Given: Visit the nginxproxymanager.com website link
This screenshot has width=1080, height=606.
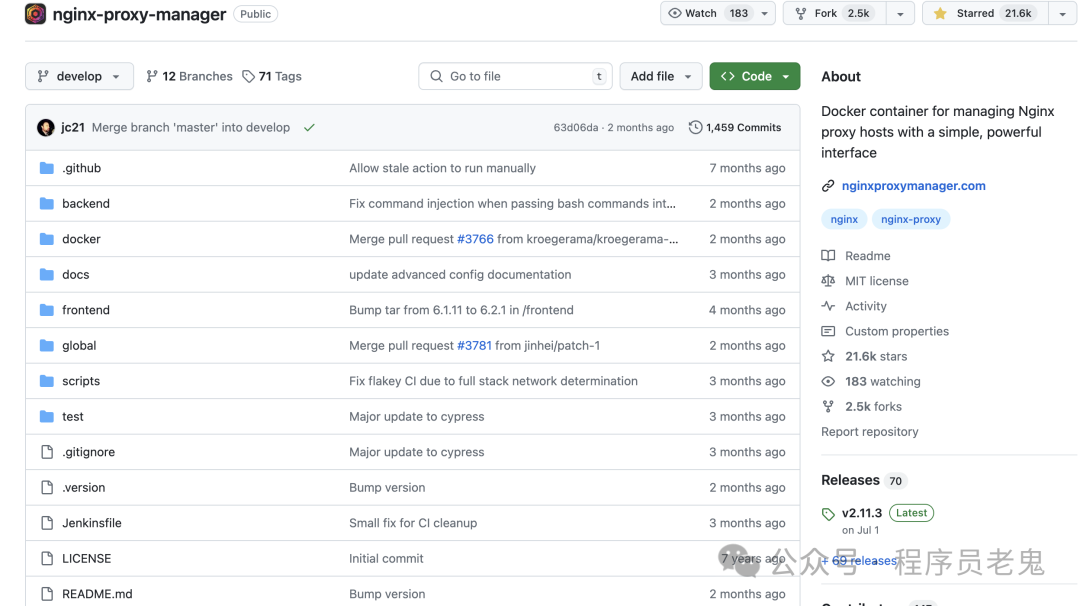Looking at the screenshot, I should click(913, 186).
